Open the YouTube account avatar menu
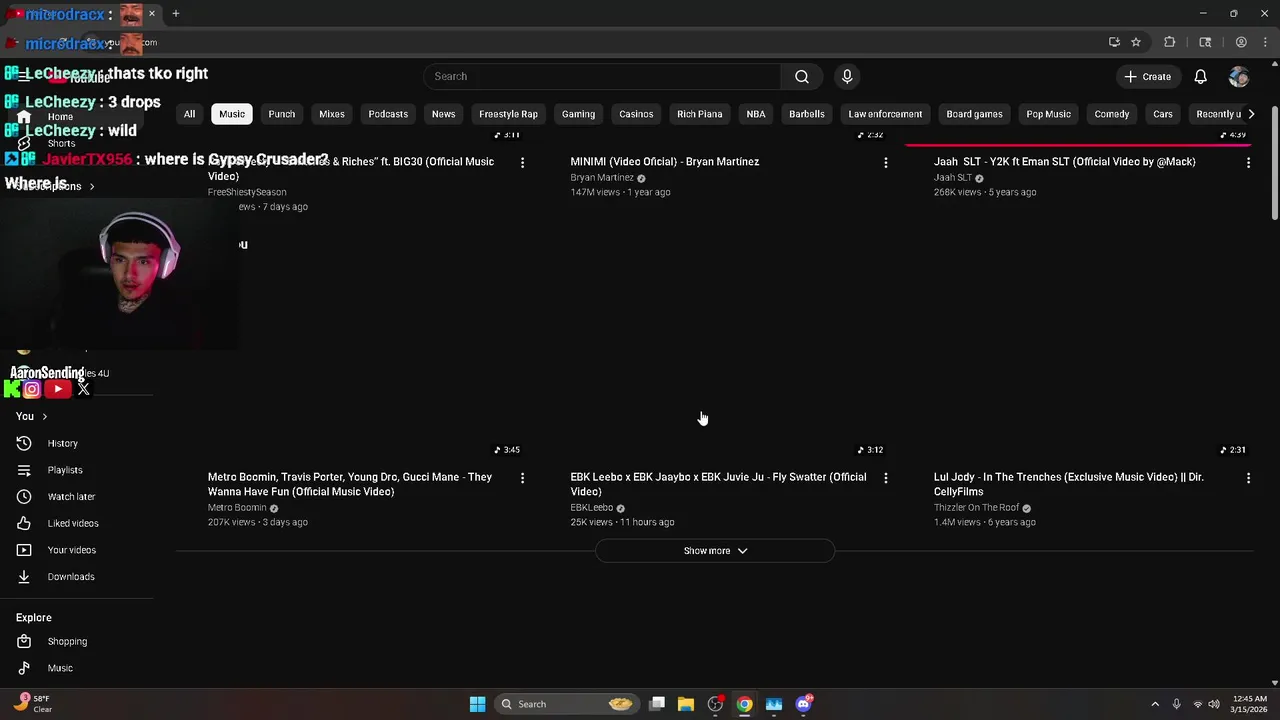 click(1239, 77)
